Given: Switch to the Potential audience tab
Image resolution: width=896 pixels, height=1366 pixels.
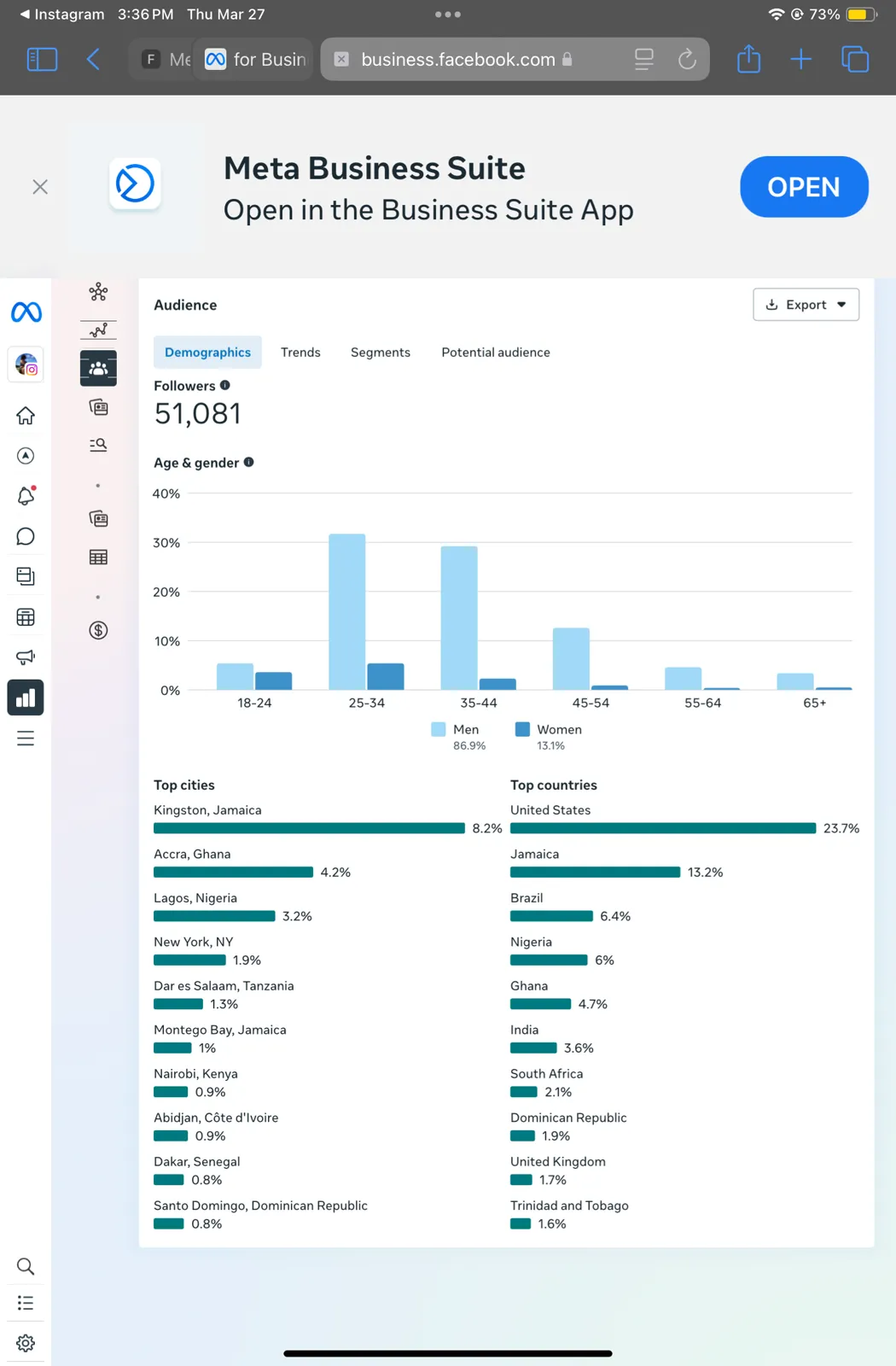Looking at the screenshot, I should (496, 353).
